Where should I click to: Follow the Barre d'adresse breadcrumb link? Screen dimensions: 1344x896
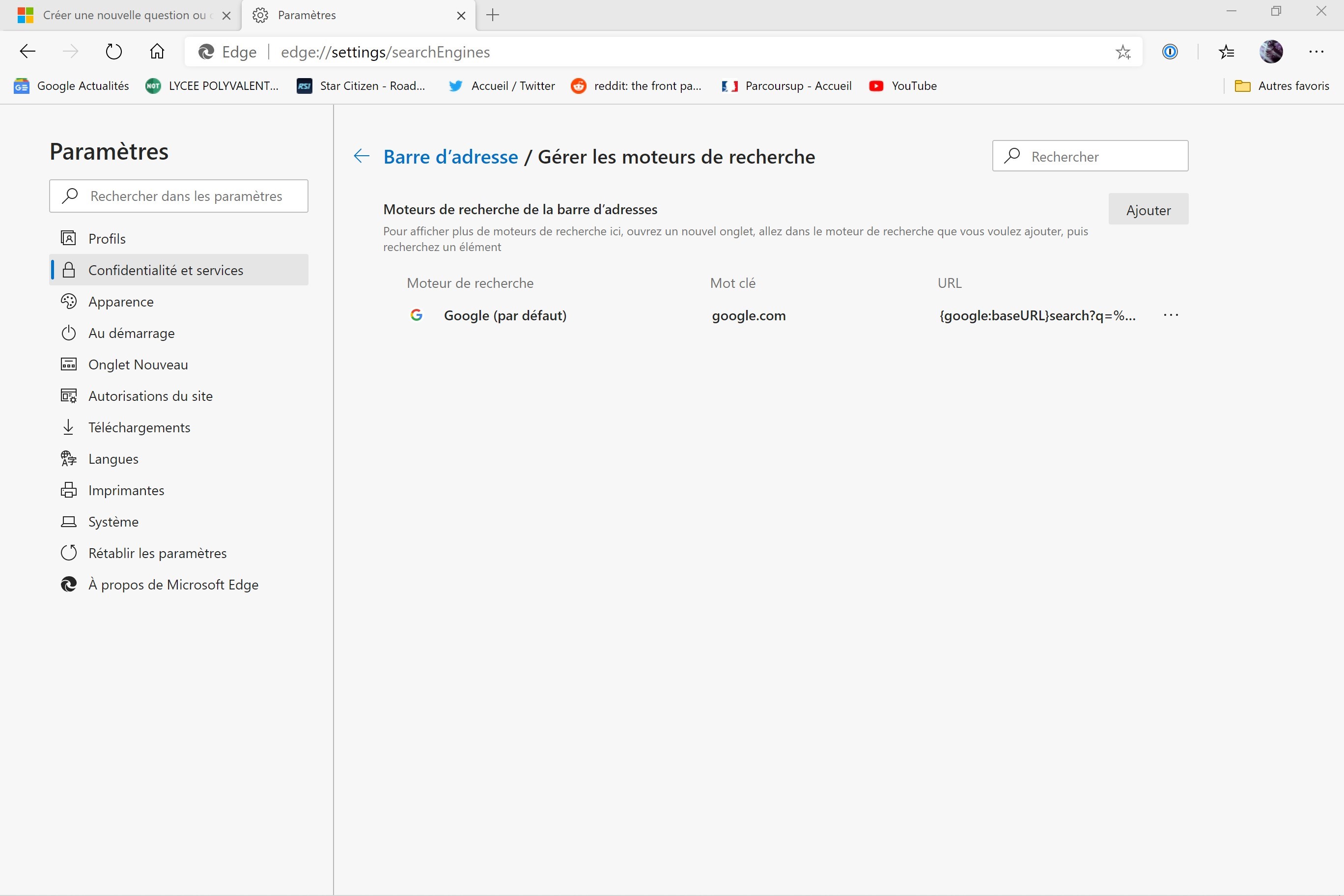coord(450,157)
